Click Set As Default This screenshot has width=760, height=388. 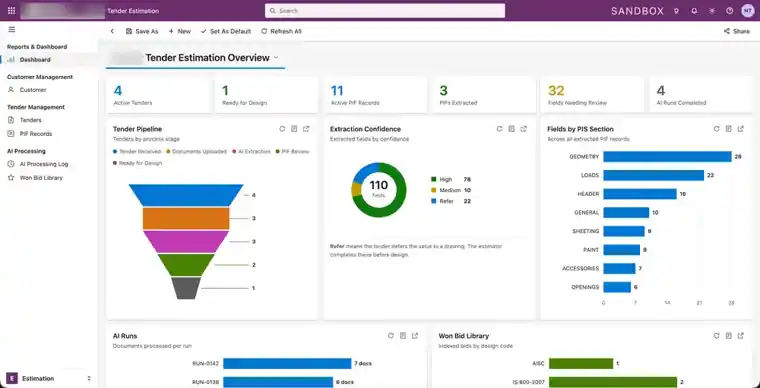click(x=226, y=31)
